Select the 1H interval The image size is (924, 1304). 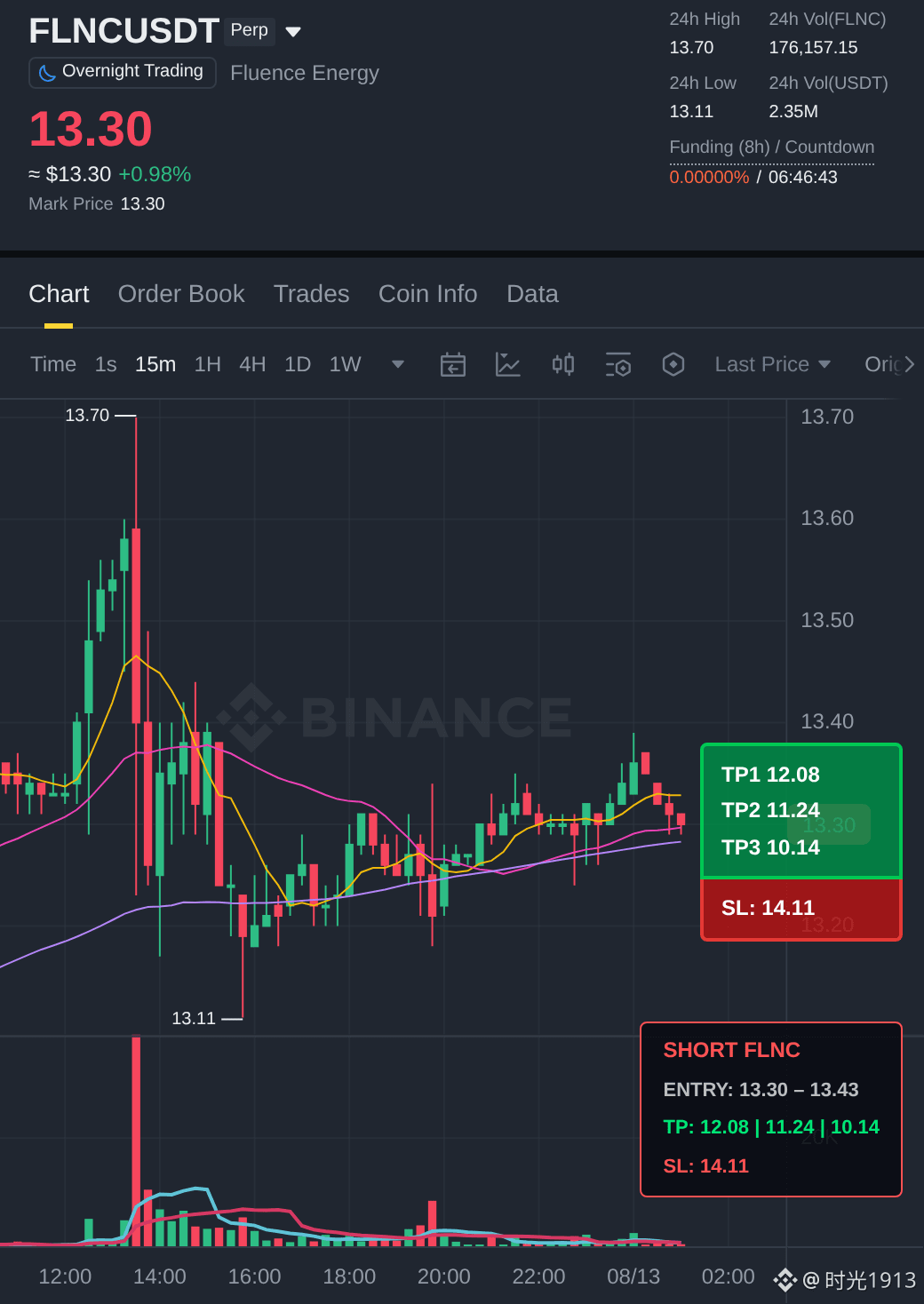tap(208, 364)
